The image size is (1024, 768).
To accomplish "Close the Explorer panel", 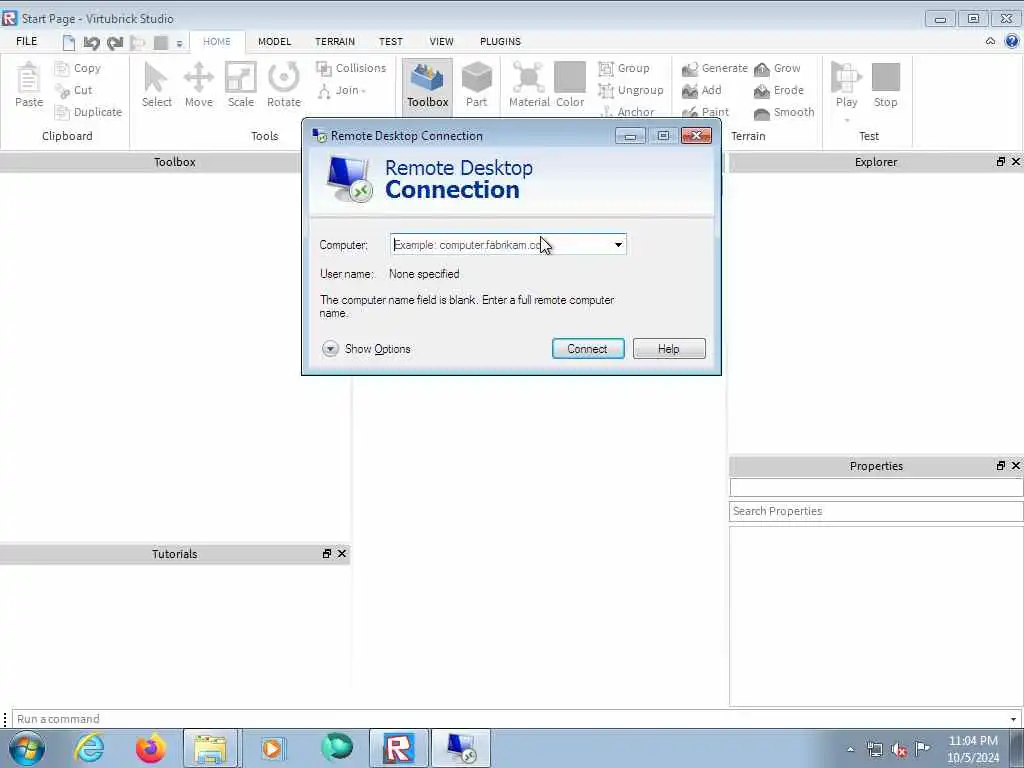I will click(1016, 161).
